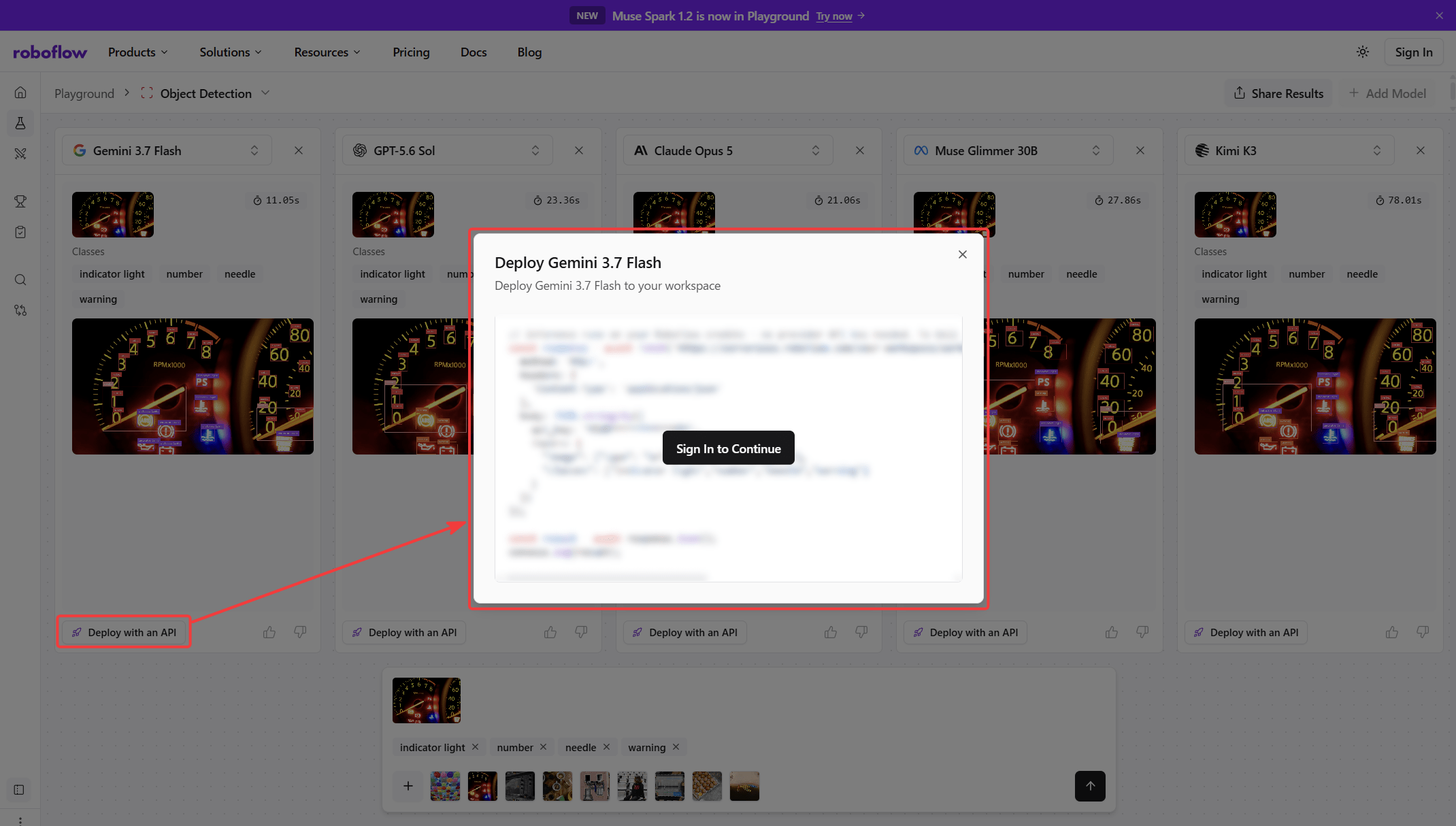Click Deploy with an API under Claude Opus 5
The width and height of the screenshot is (1456, 826).
coord(685,632)
